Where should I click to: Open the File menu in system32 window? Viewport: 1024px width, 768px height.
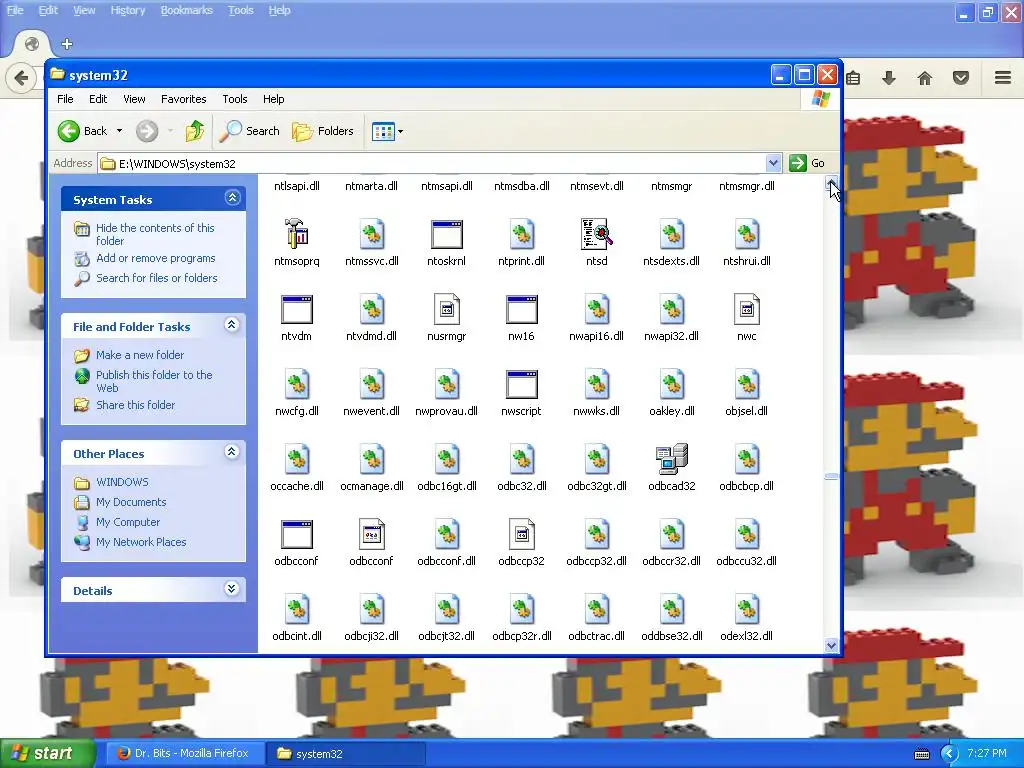coord(65,99)
